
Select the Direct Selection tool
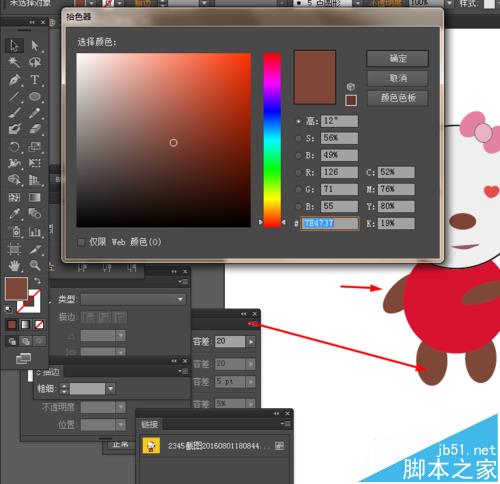pyautogui.click(x=35, y=45)
